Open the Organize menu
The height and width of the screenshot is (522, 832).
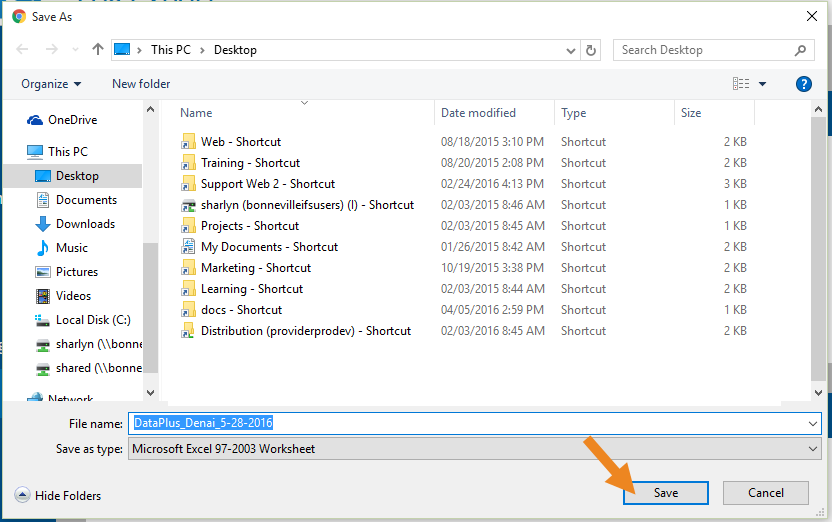pyautogui.click(x=51, y=84)
